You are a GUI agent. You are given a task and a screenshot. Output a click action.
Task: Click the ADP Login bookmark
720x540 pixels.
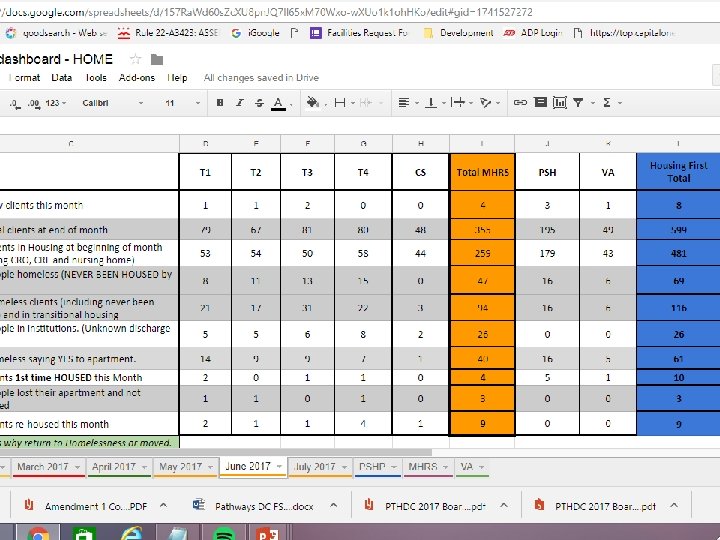click(533, 33)
